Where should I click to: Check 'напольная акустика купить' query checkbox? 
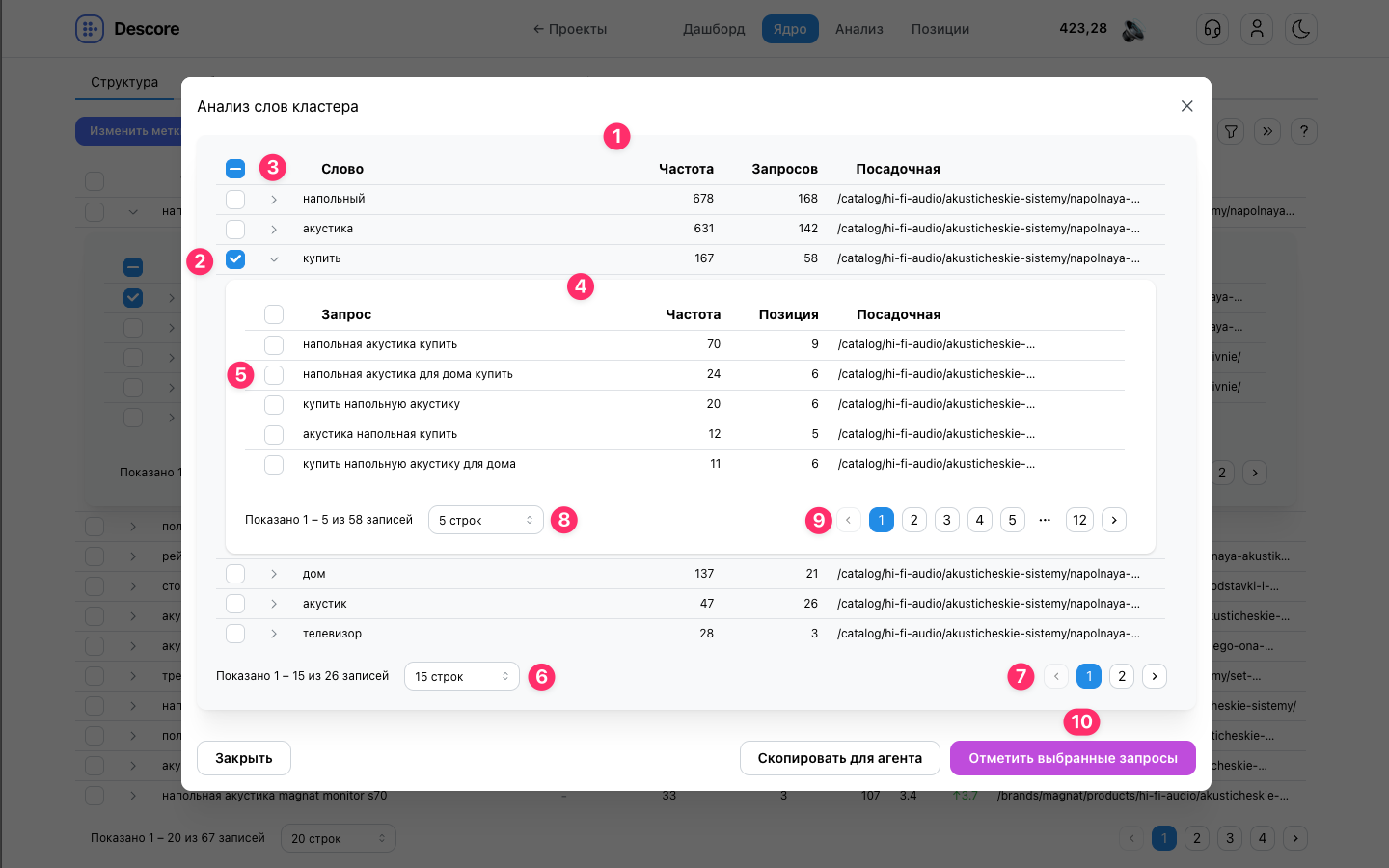tap(274, 345)
